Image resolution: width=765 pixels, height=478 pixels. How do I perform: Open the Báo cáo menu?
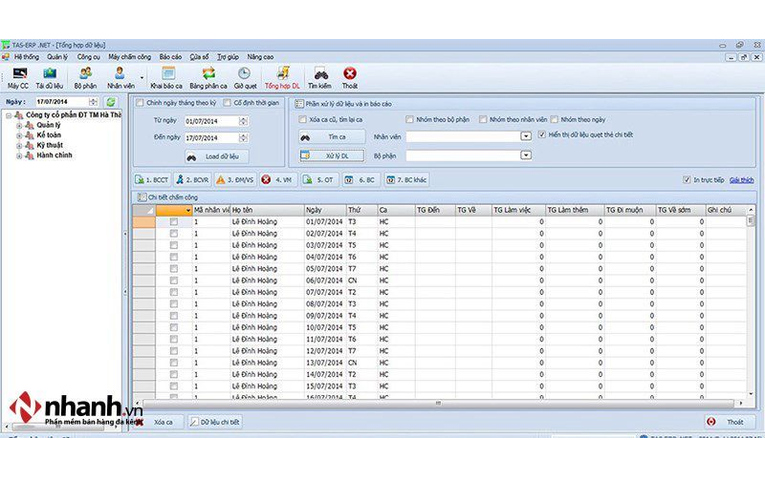pyautogui.click(x=170, y=57)
